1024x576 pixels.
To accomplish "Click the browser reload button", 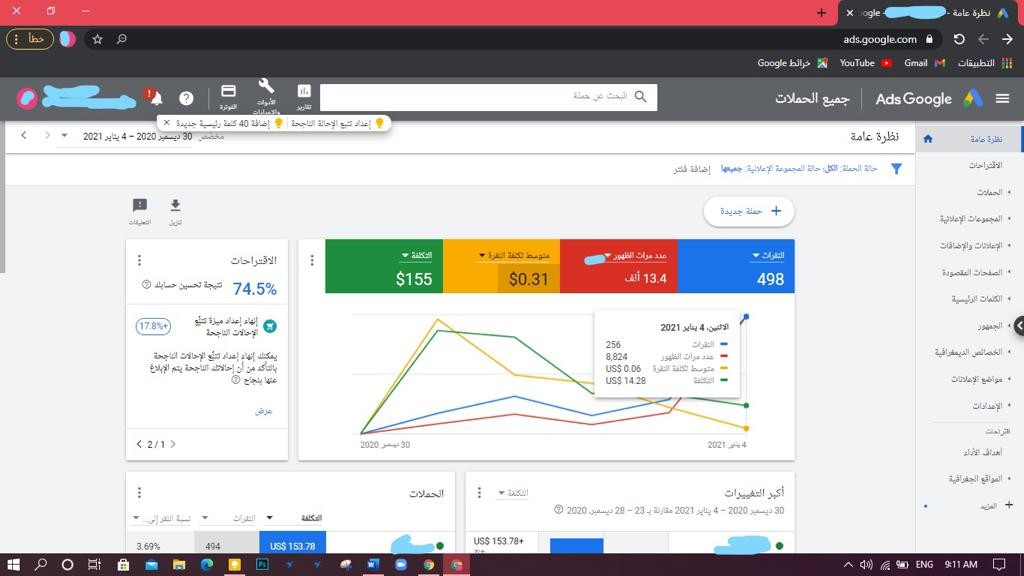I will click(x=959, y=39).
